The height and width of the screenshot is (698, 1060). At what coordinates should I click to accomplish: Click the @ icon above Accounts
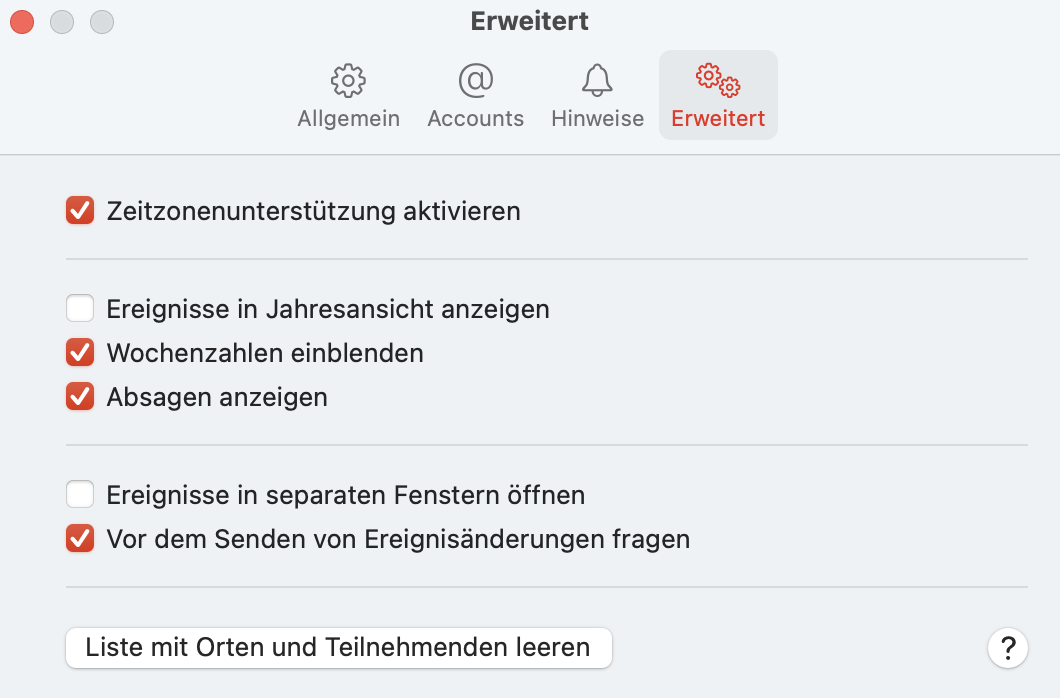tap(475, 78)
